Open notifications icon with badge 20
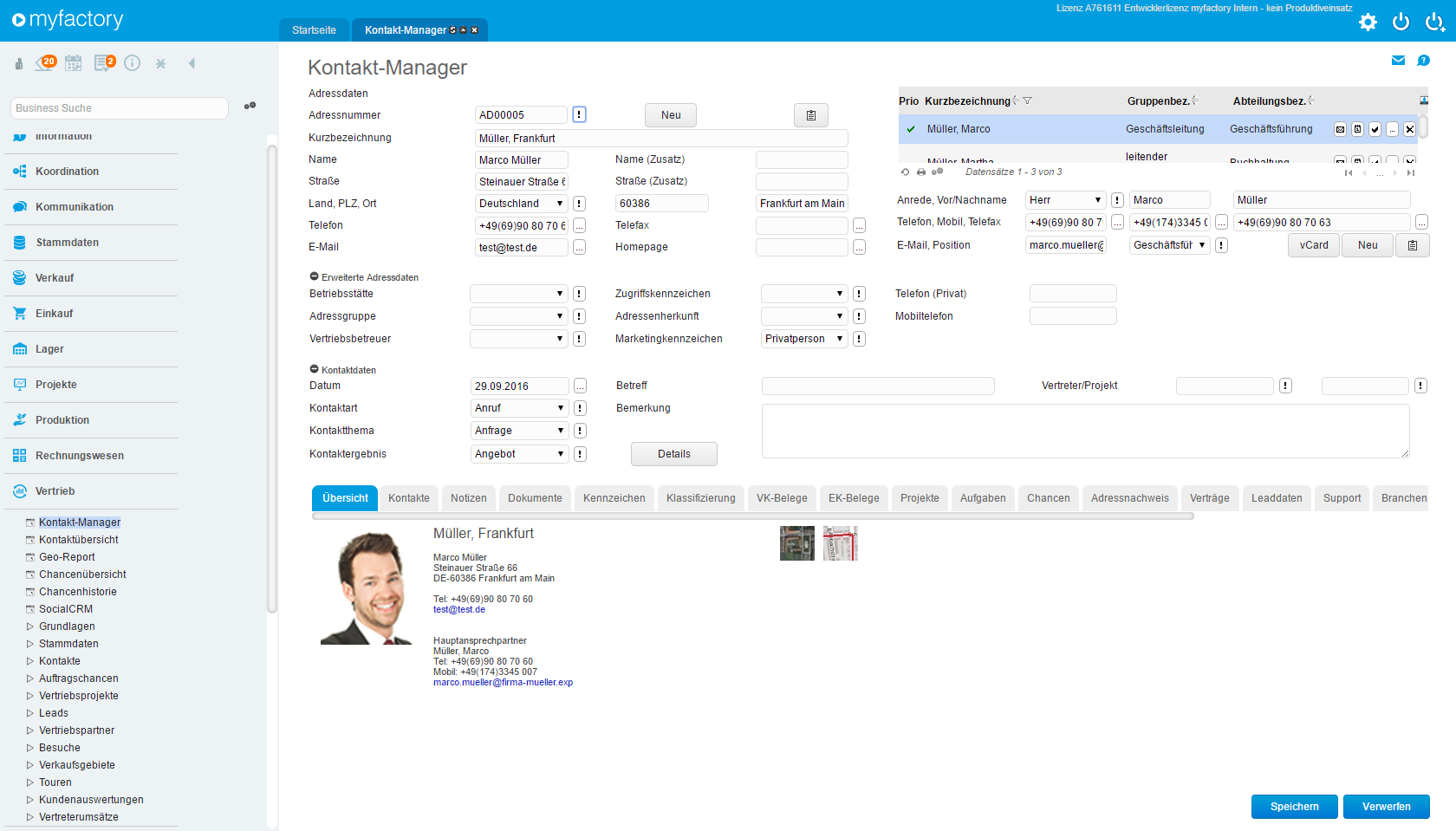The image size is (1456, 831). [x=45, y=63]
